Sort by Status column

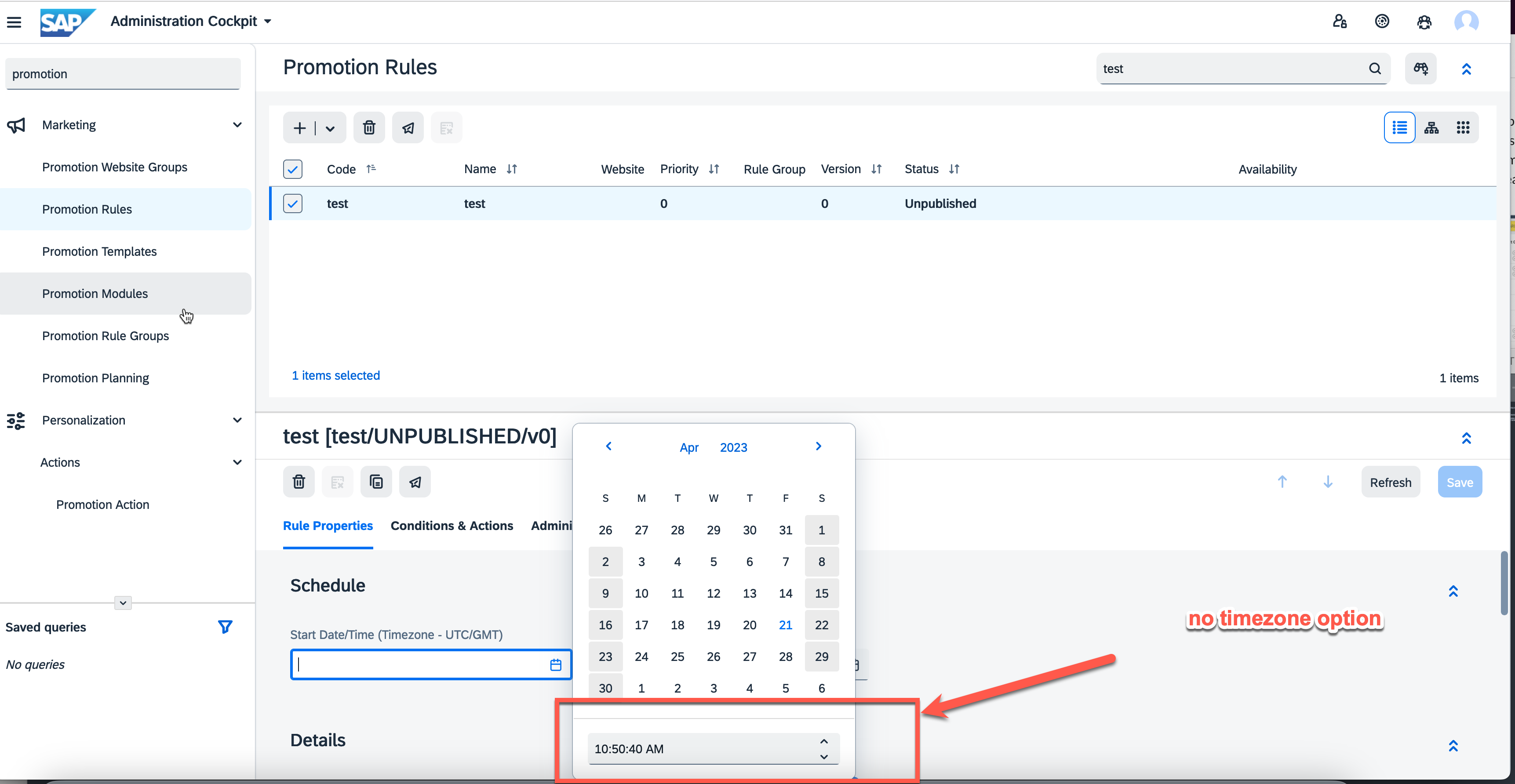pos(954,169)
